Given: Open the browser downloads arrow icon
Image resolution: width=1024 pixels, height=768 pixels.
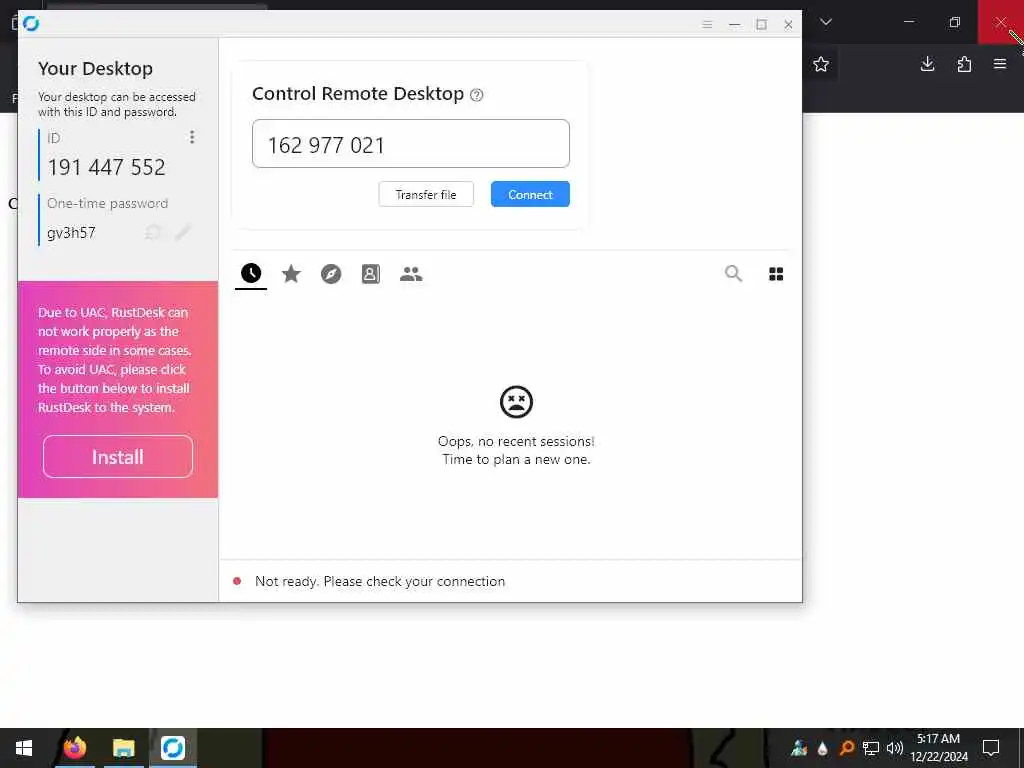Looking at the screenshot, I should (x=927, y=64).
